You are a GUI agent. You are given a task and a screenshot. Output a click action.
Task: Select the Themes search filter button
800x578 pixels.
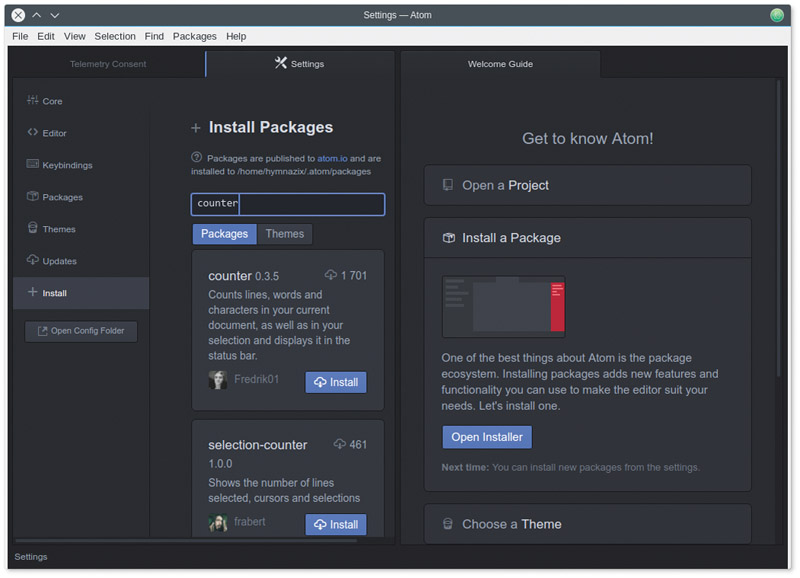coord(285,234)
